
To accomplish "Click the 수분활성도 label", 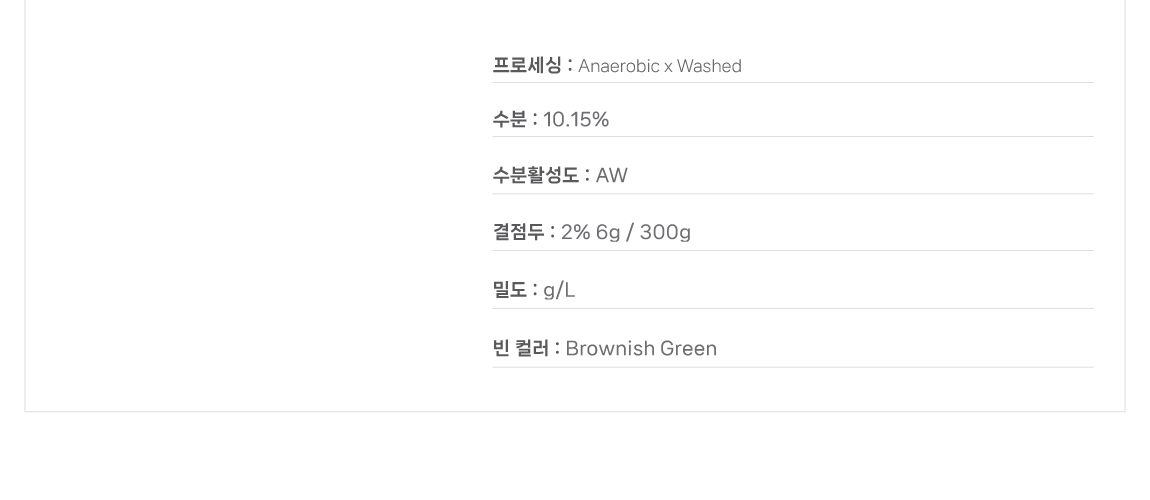I will (535, 176).
